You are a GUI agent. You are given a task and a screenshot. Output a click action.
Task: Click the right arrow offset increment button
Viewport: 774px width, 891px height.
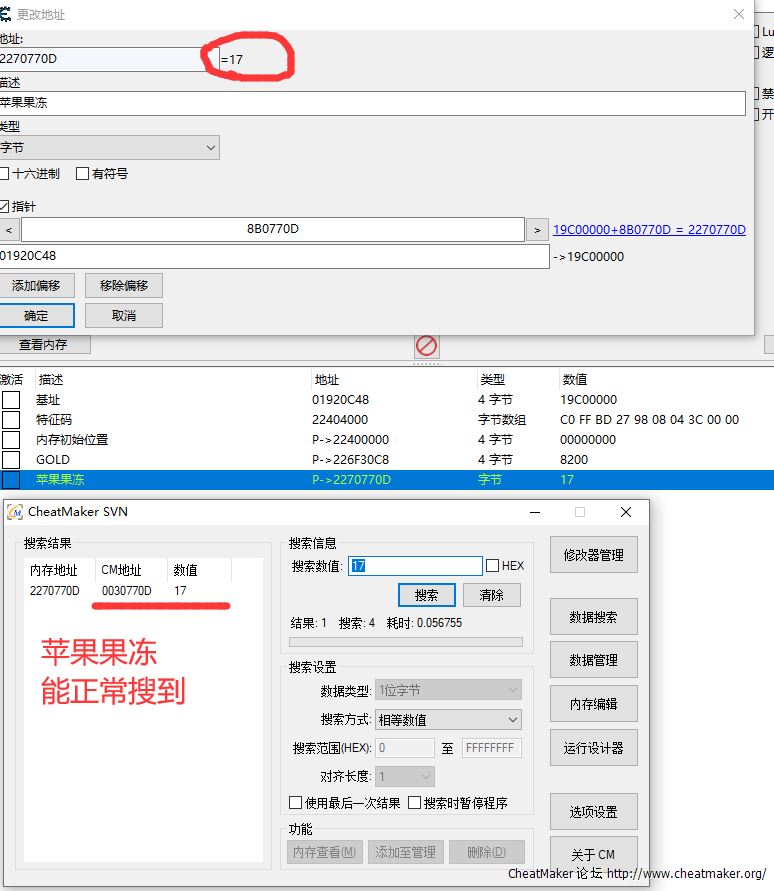537,230
